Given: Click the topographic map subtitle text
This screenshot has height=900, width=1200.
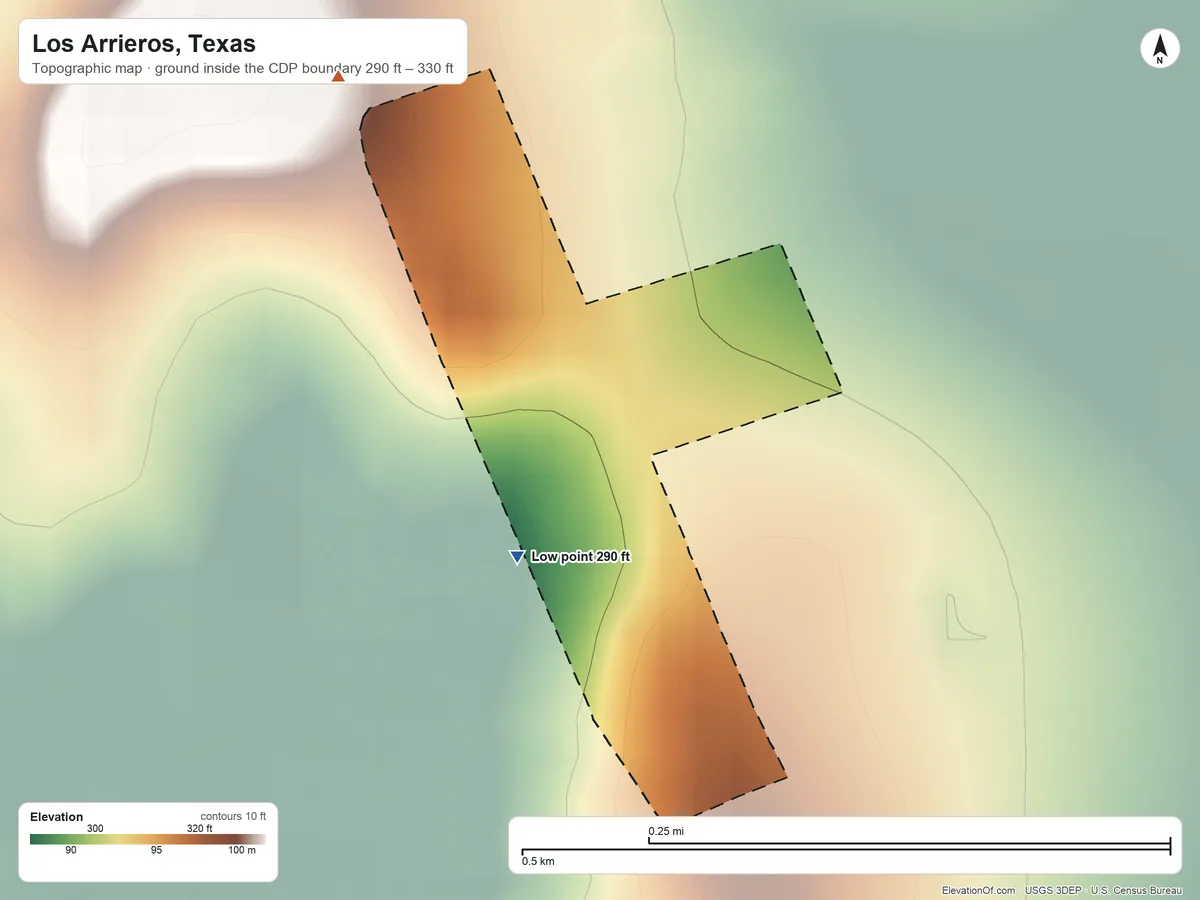Looking at the screenshot, I should [x=243, y=69].
